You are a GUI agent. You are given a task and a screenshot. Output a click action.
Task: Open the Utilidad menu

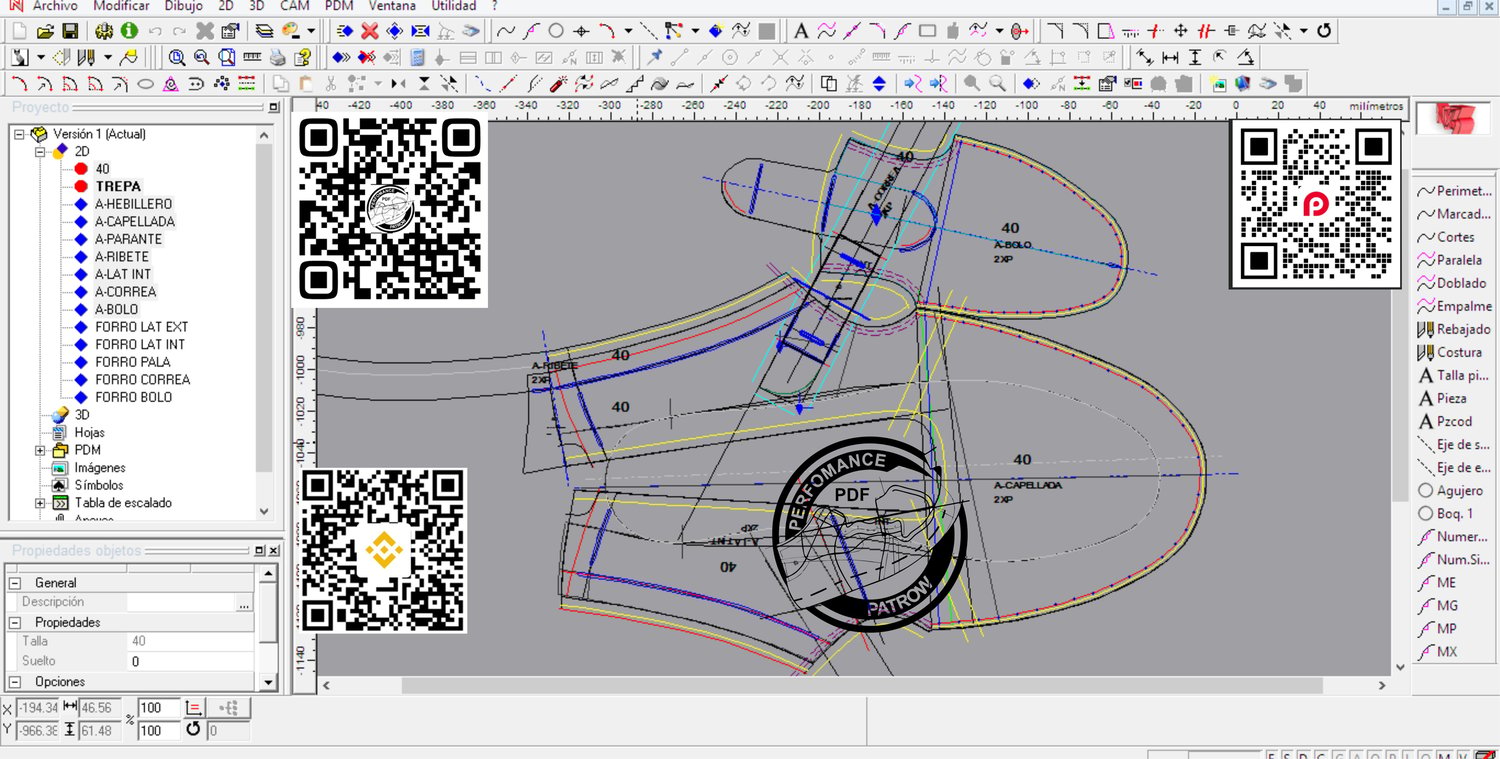click(x=454, y=6)
